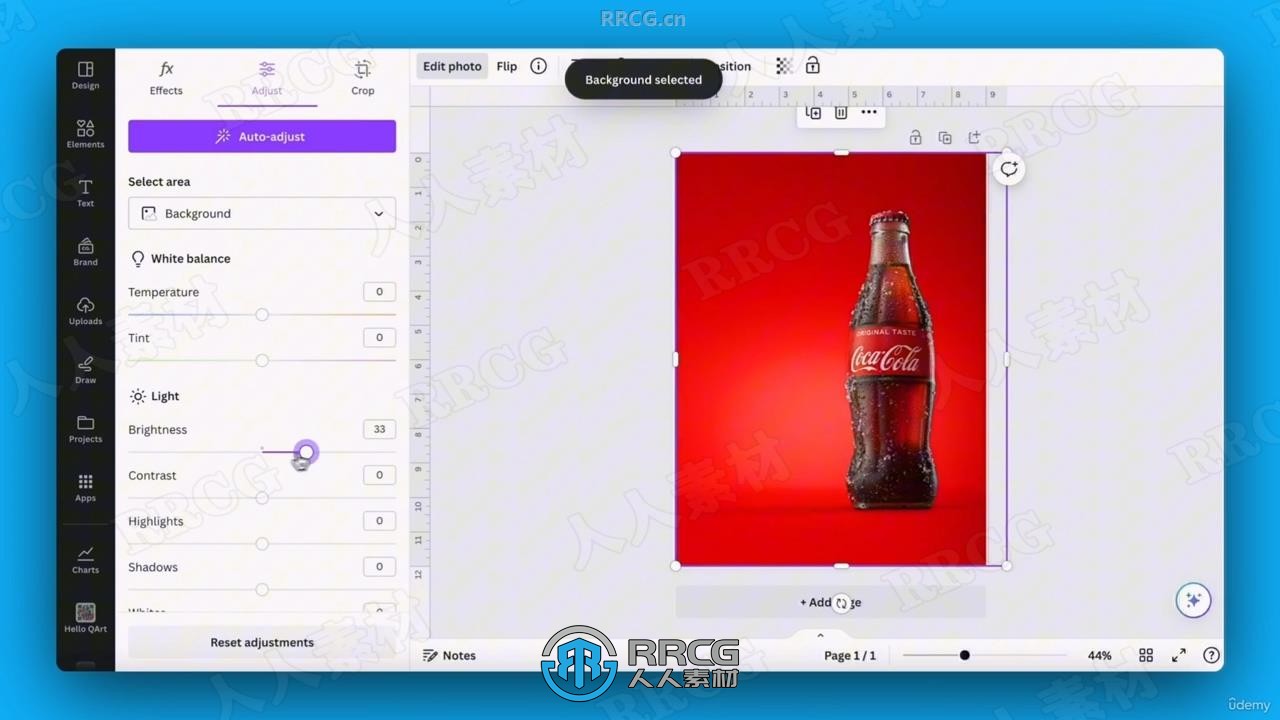Viewport: 1280px width, 720px height.
Task: Click the comment bubble icon beside the image
Action: [1009, 169]
